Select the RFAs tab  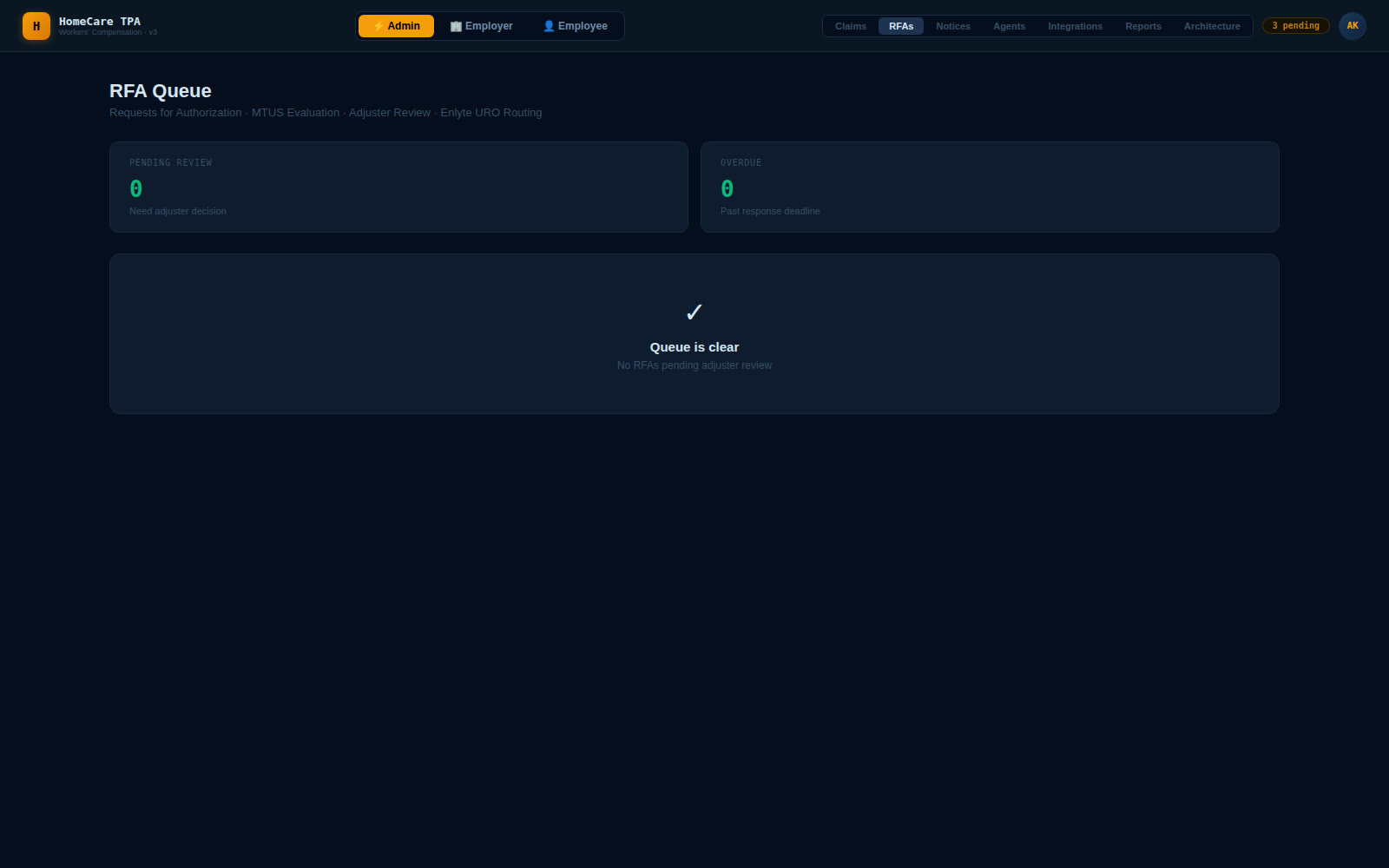tap(901, 26)
